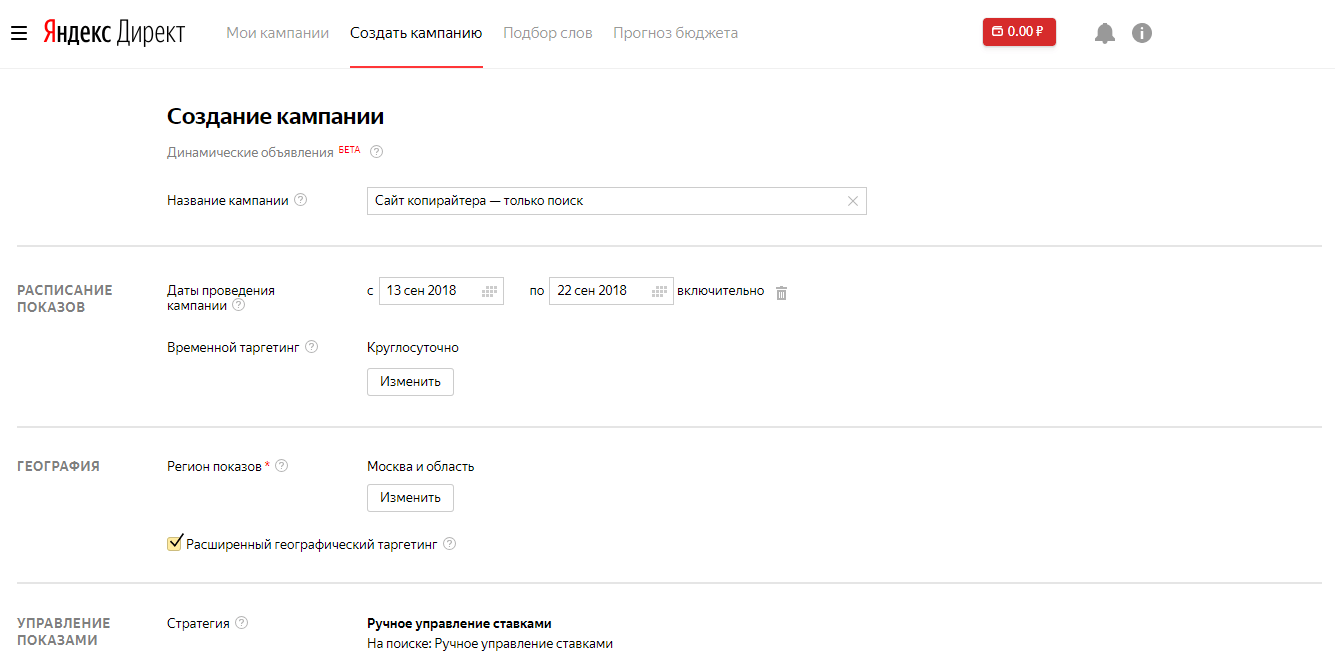This screenshot has width=1335, height=655.
Task: Open the hamburger navigation menu
Action: point(19,31)
